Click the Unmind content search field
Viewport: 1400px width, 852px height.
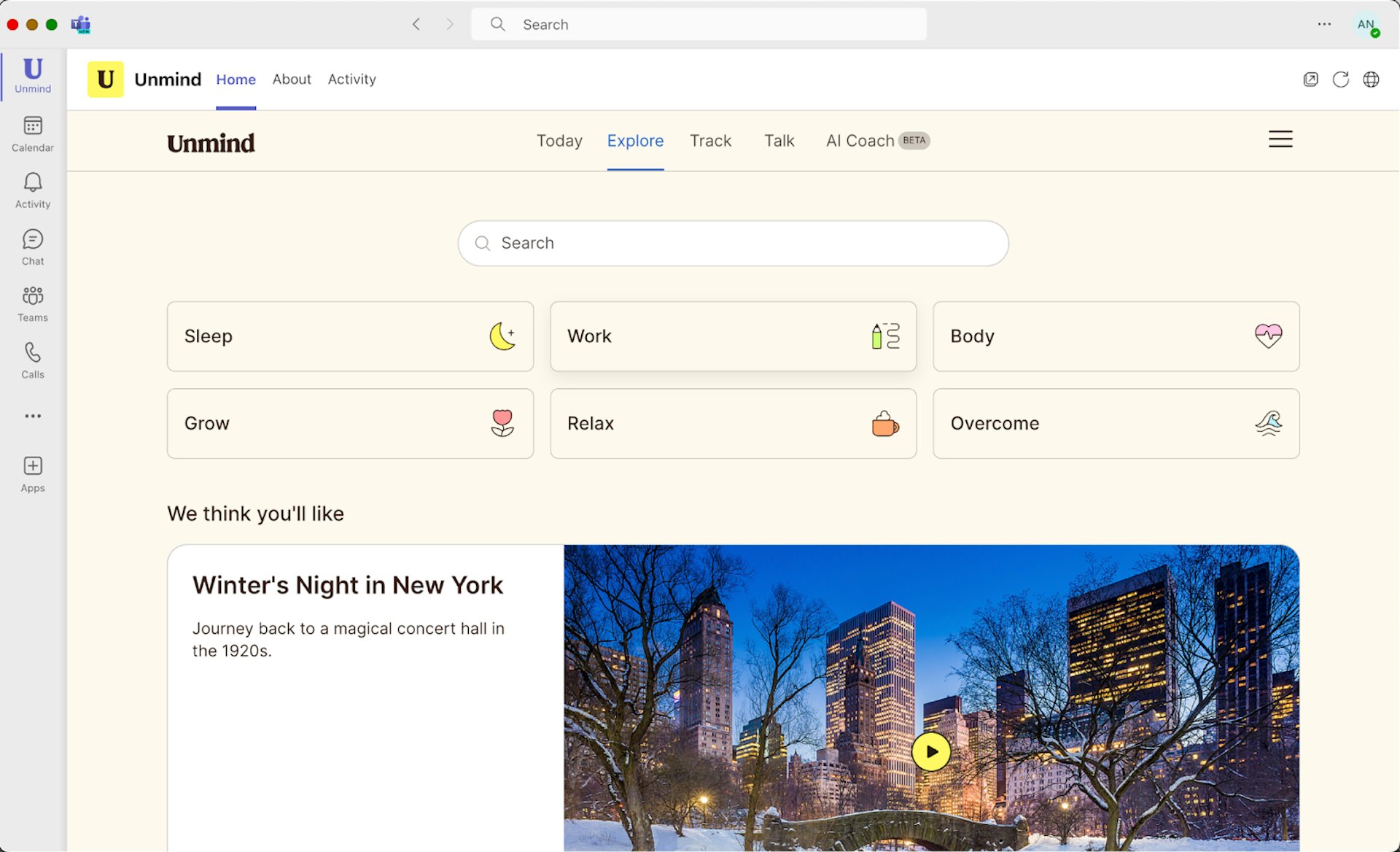(x=733, y=243)
